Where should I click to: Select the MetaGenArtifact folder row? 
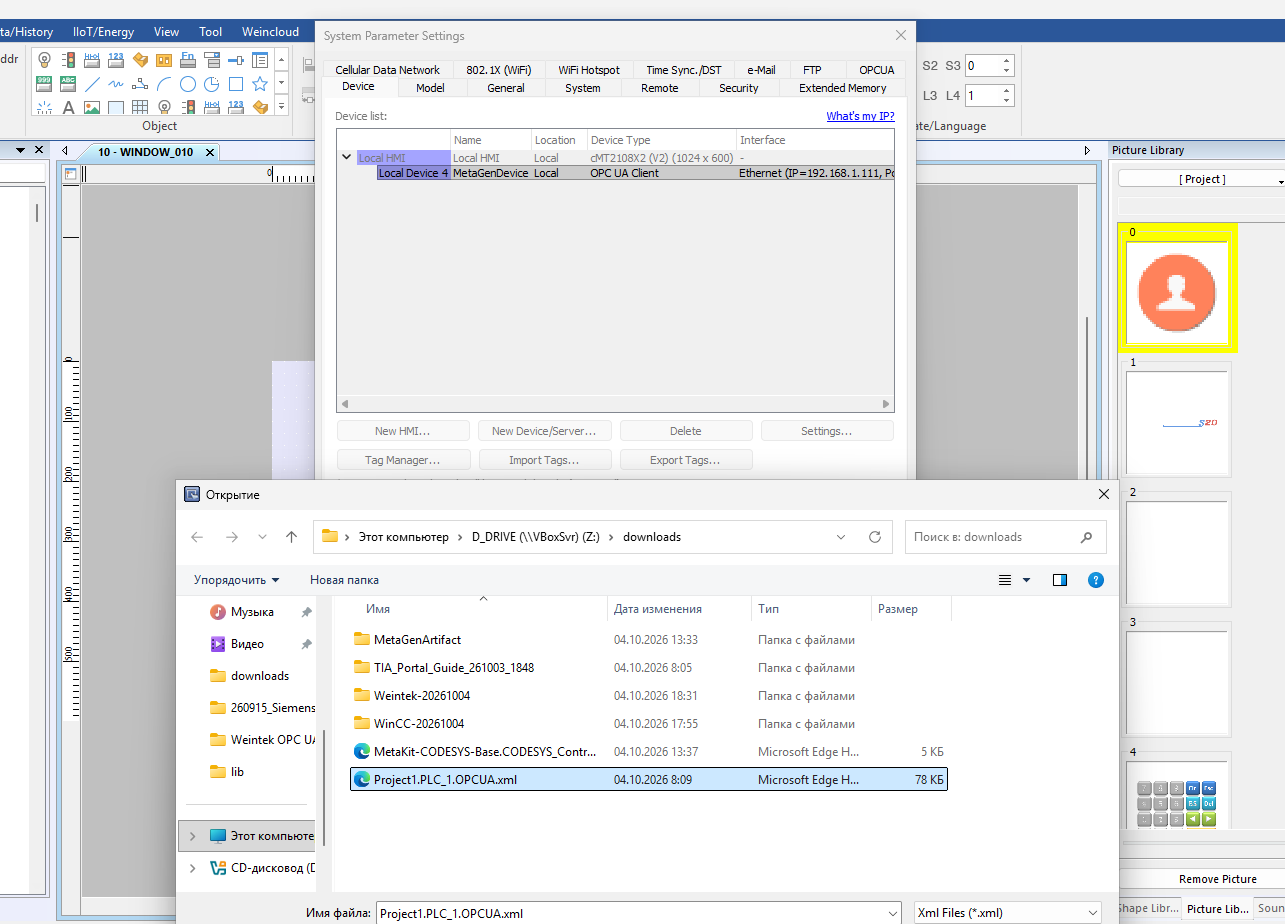point(650,639)
